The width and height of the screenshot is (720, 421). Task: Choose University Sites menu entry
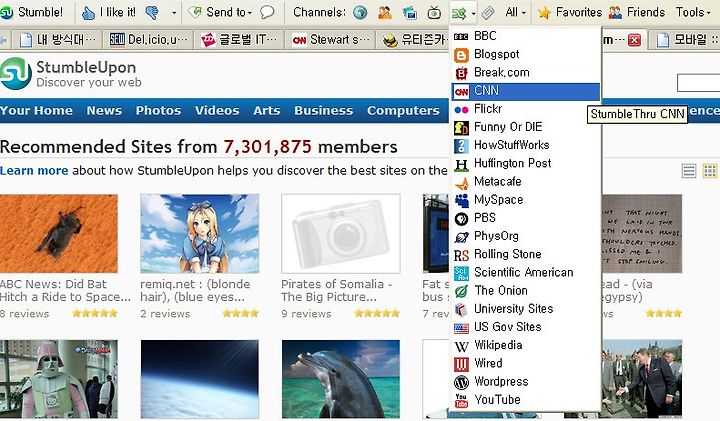[526, 309]
